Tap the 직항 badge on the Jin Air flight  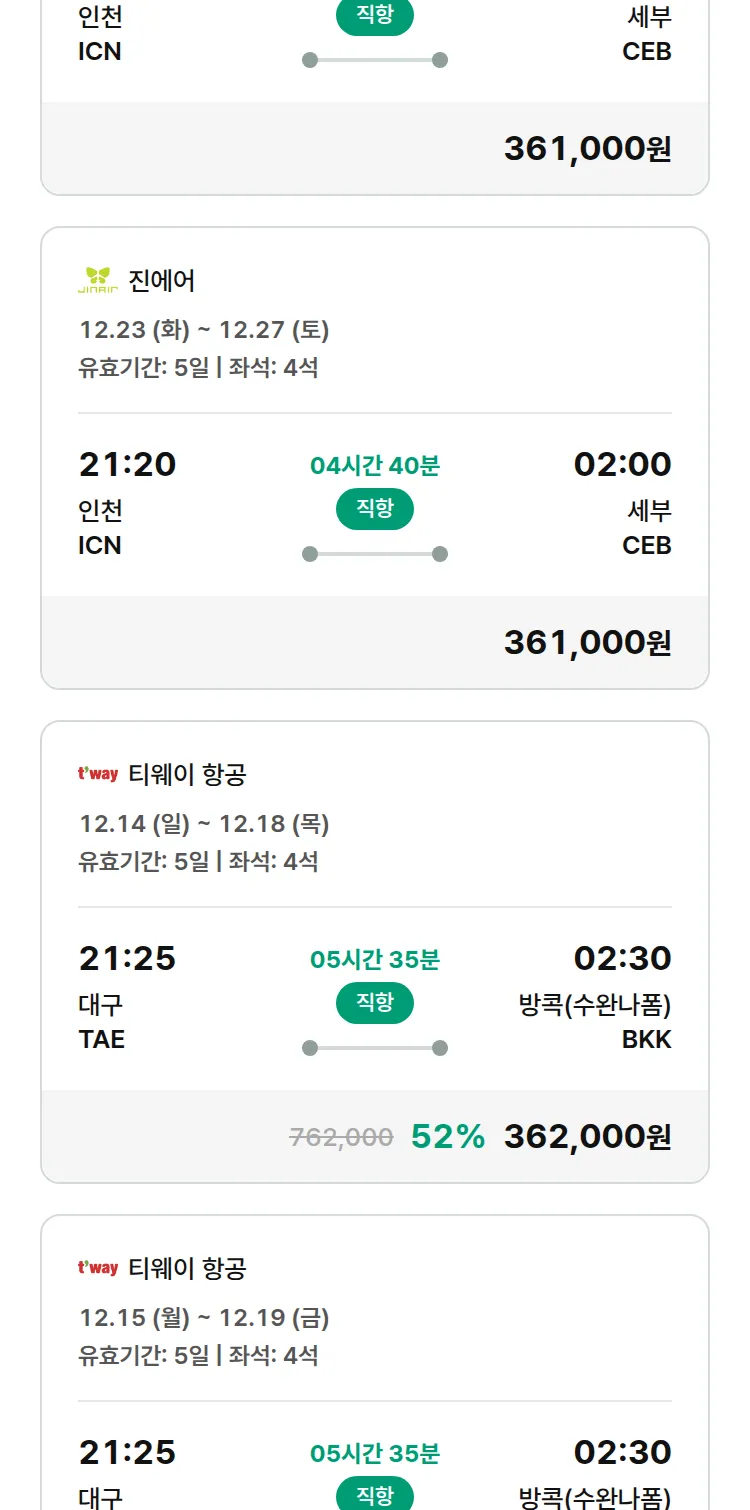(375, 509)
